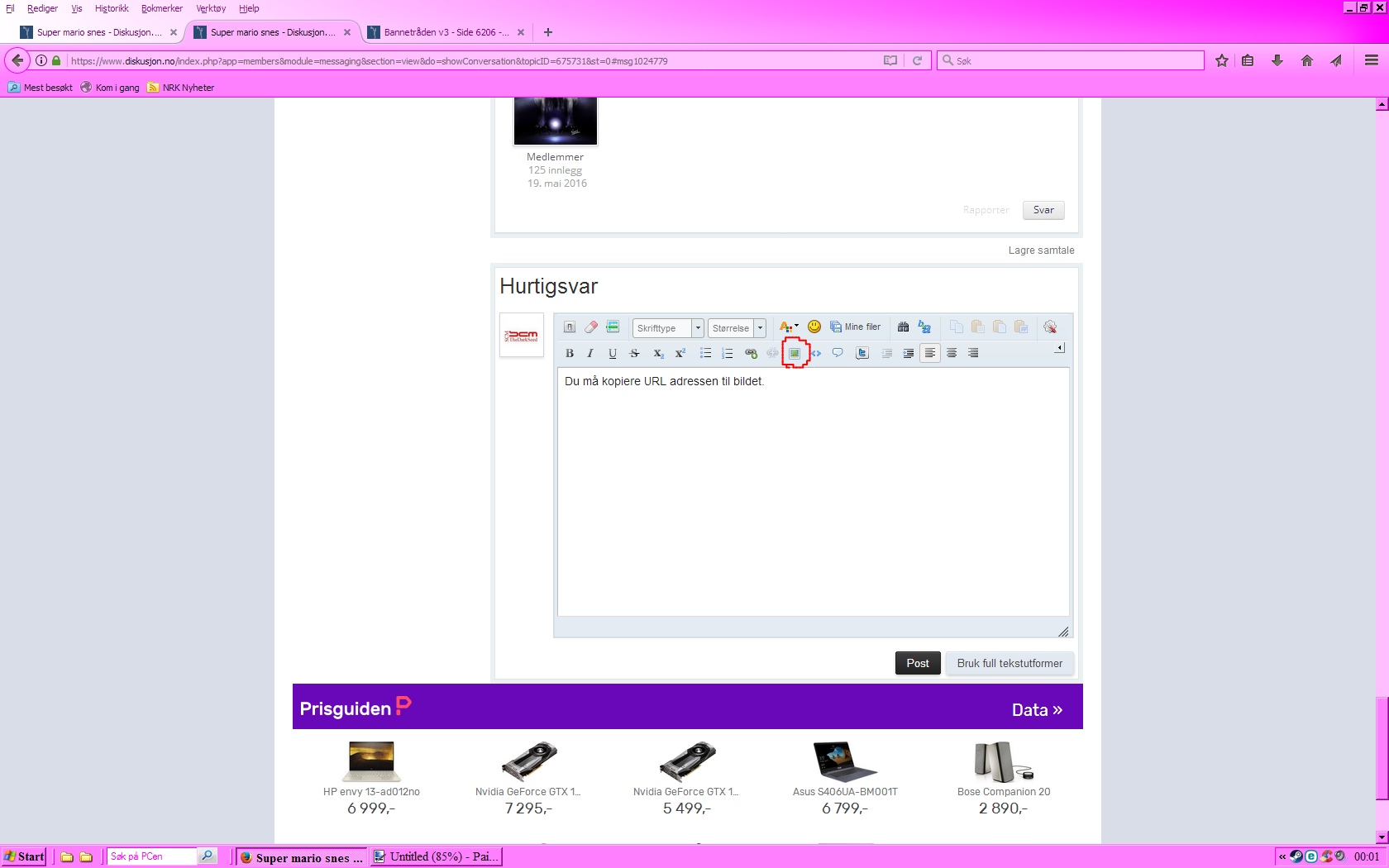Click the volume speaker tray icon

[x=1340, y=856]
